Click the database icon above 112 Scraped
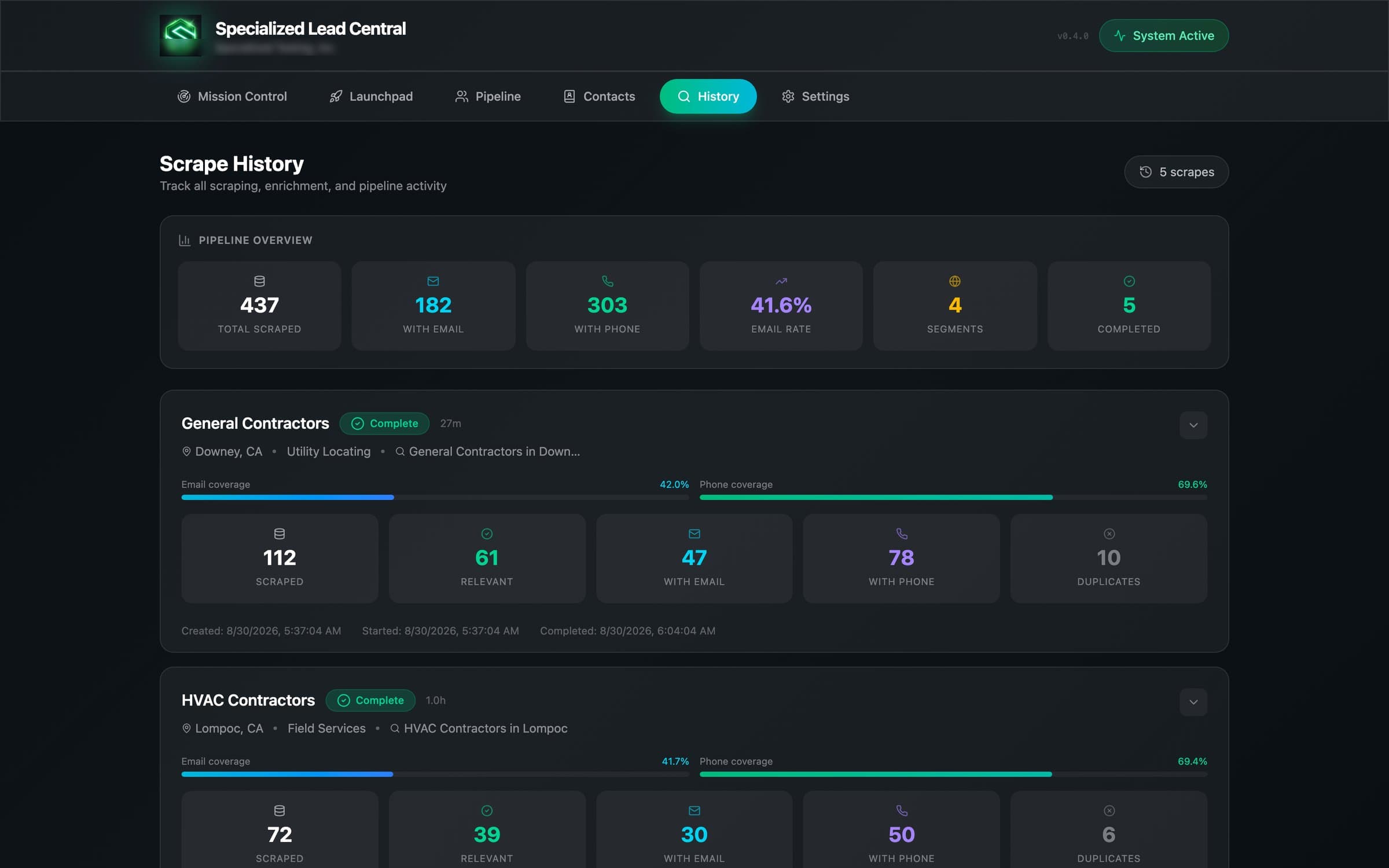1389x868 pixels. tap(280, 534)
